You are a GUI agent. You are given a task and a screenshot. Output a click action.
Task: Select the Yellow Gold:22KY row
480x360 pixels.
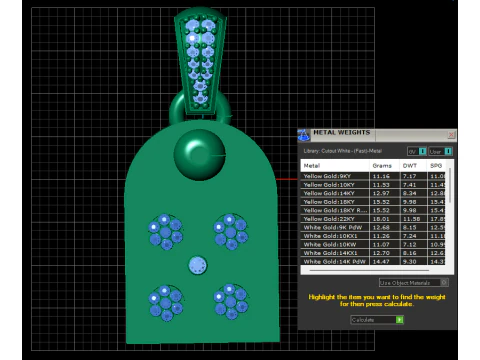click(x=373, y=219)
